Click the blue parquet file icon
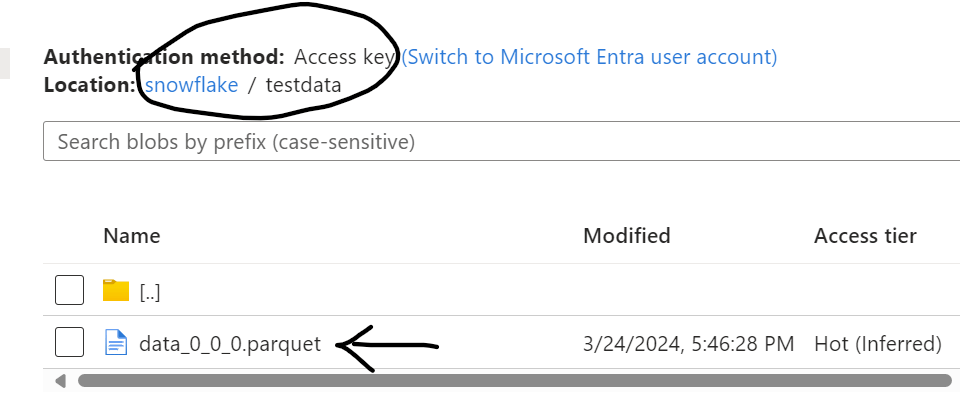Viewport: 960px width, 409px height. [x=117, y=344]
